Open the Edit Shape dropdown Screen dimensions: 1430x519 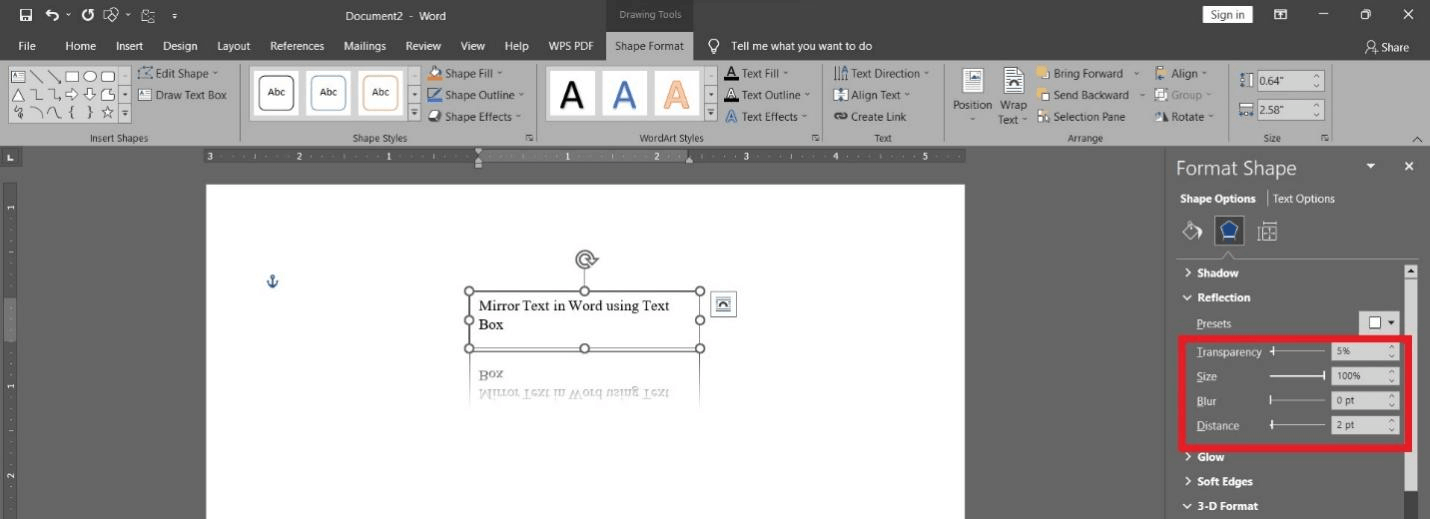(178, 73)
